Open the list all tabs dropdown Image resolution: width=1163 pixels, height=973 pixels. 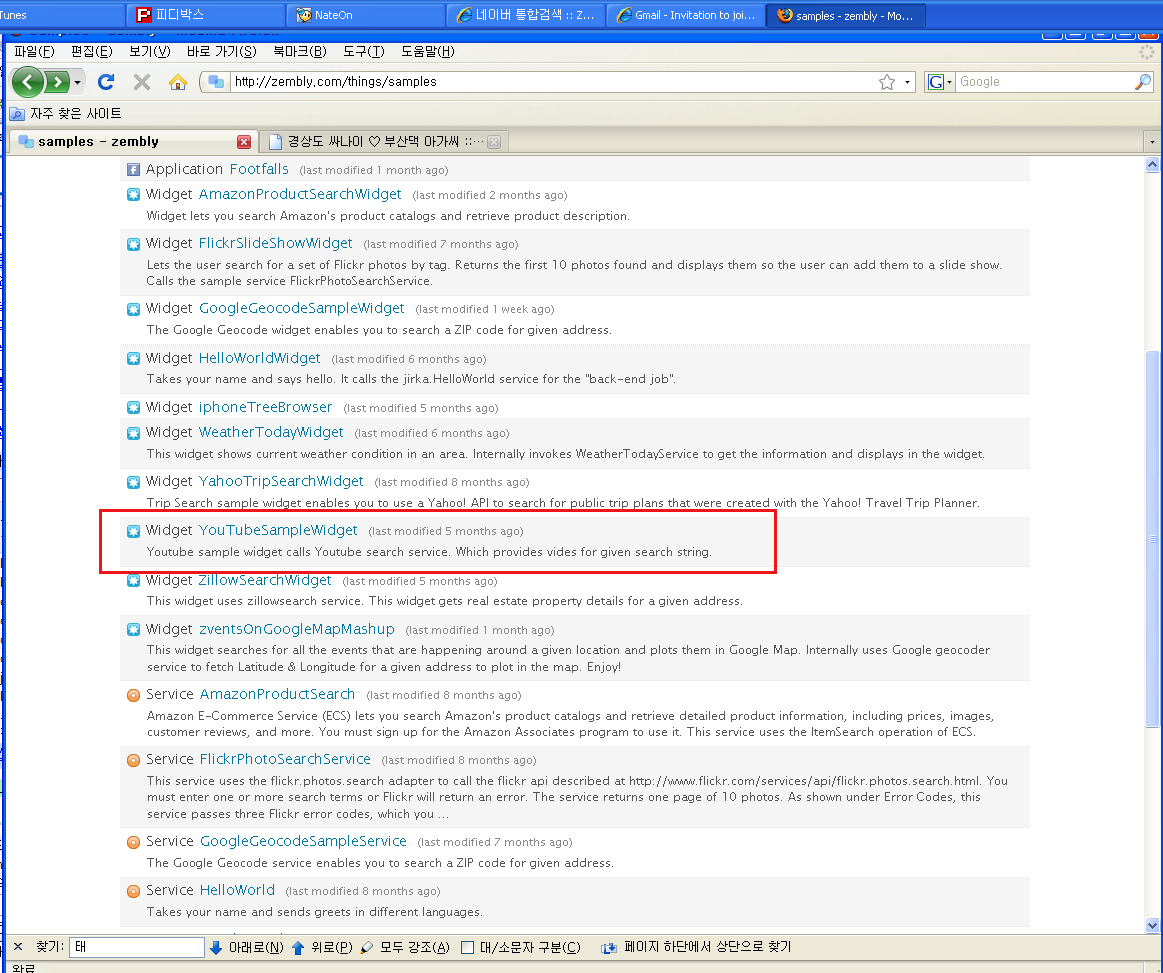(x=1152, y=142)
